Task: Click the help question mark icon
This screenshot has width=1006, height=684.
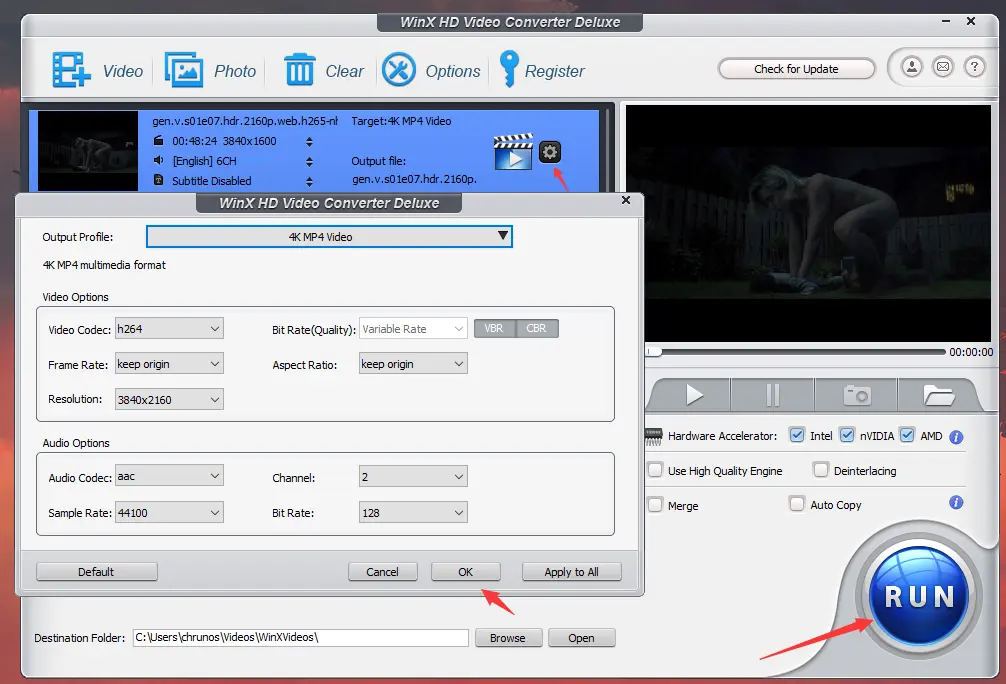Action: click(x=975, y=67)
